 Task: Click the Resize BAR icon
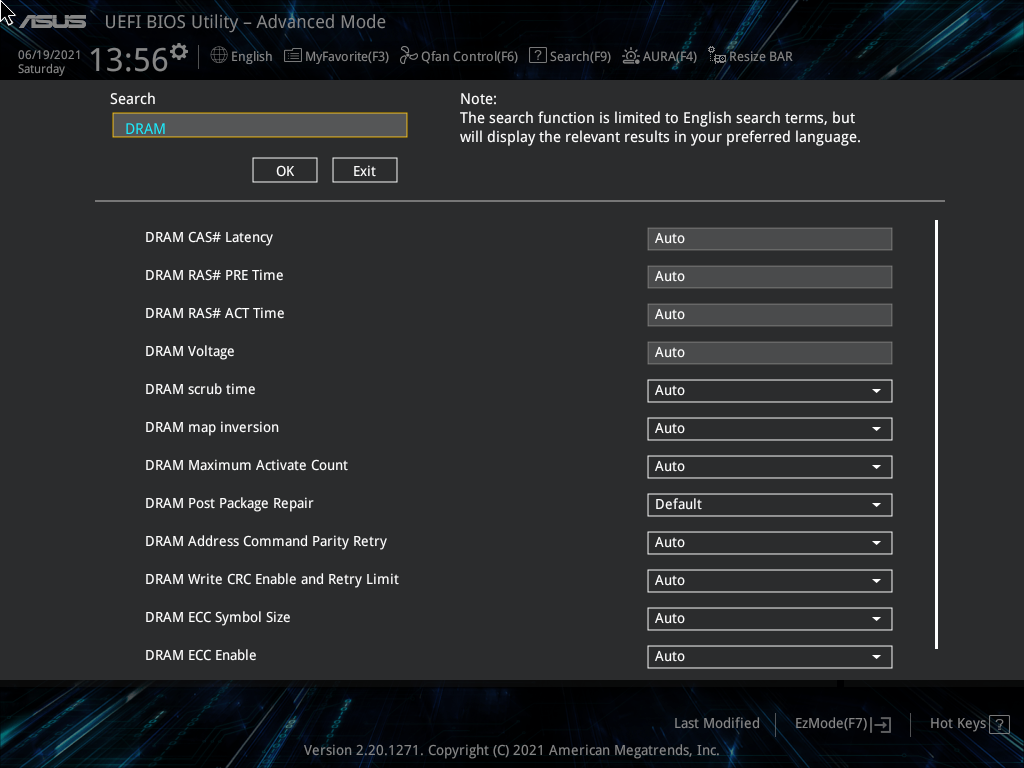(x=749, y=56)
